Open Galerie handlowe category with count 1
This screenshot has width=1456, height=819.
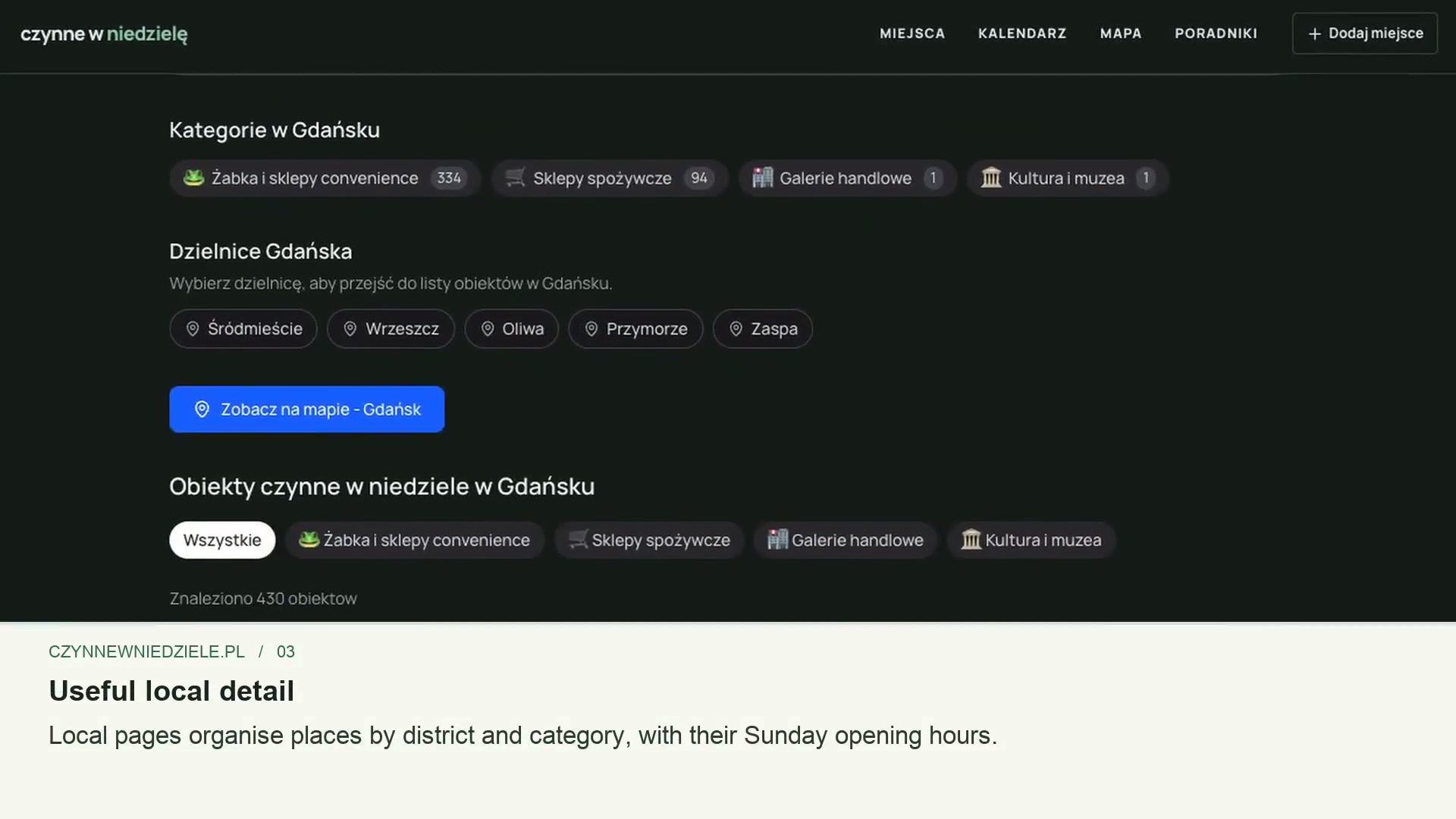point(847,178)
